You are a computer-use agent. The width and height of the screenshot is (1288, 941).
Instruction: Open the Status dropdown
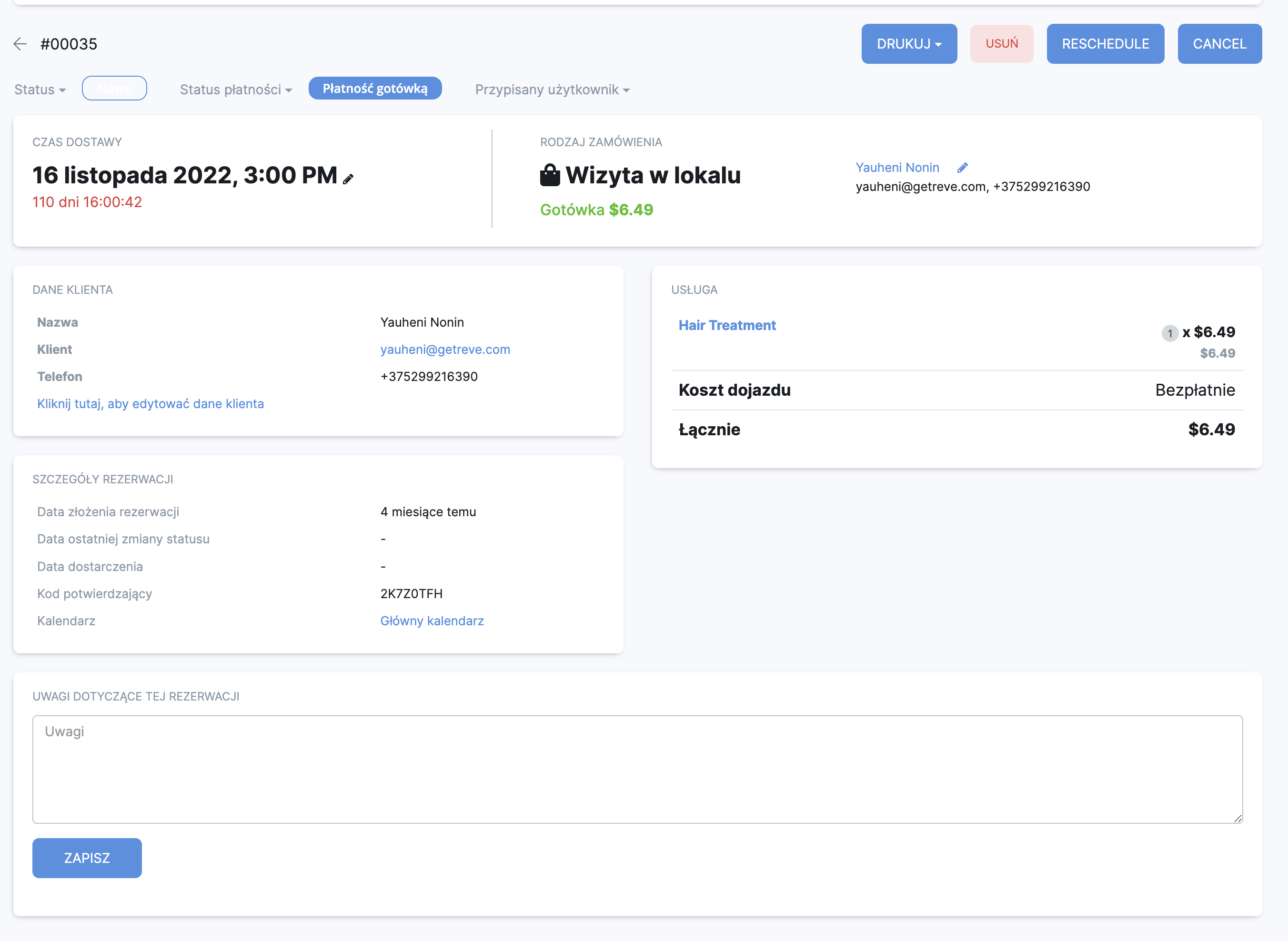(40, 90)
